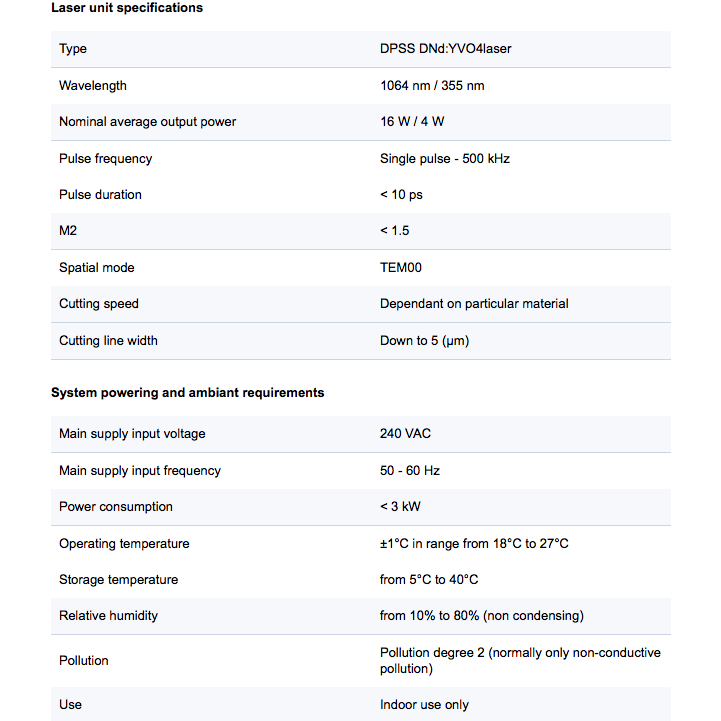Select the "M2" row label
721x721 pixels.
pos(68,231)
